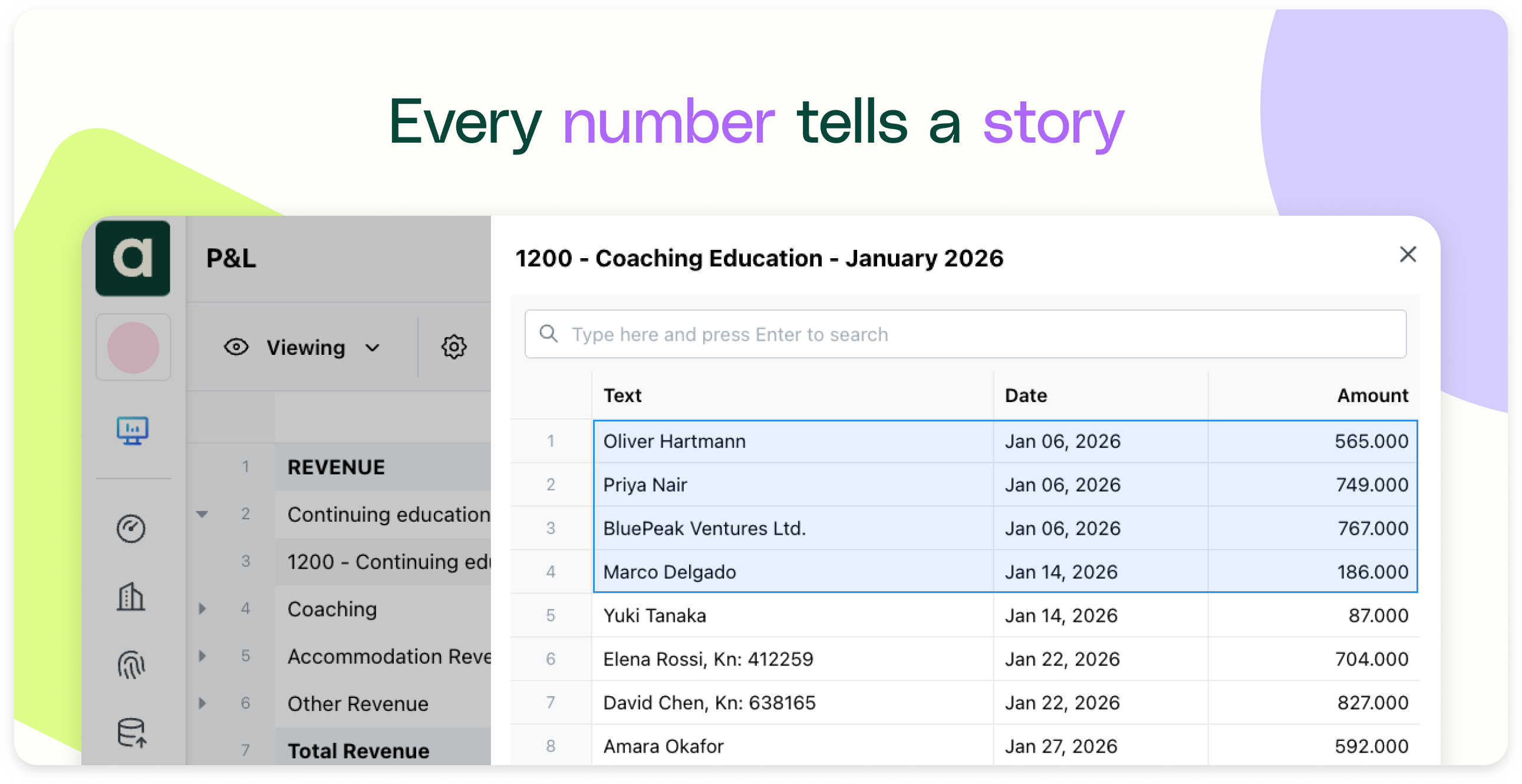The image size is (1522, 784).
Task: Collapse the Continuing education row
Action: tap(202, 514)
